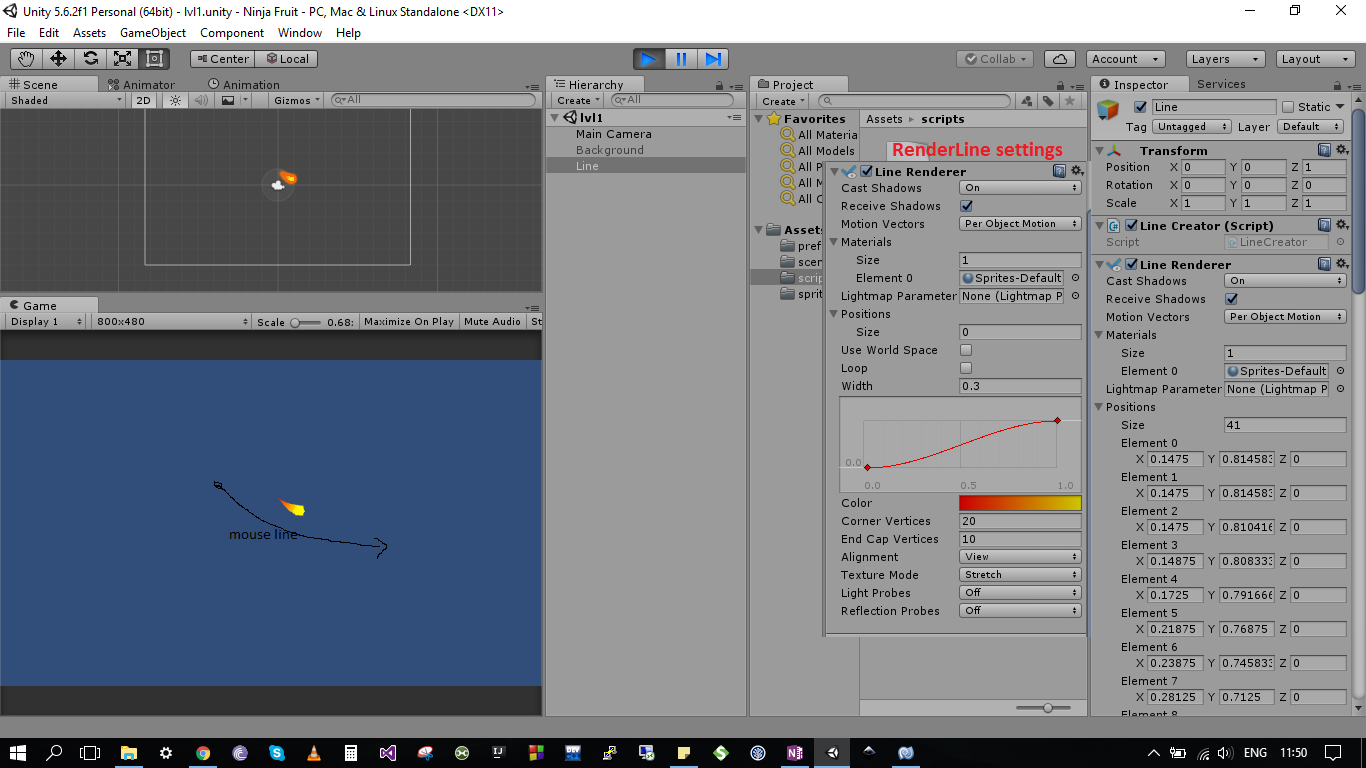Open the Gizmos dropdown
Image resolution: width=1366 pixels, height=768 pixels.
pyautogui.click(x=298, y=100)
